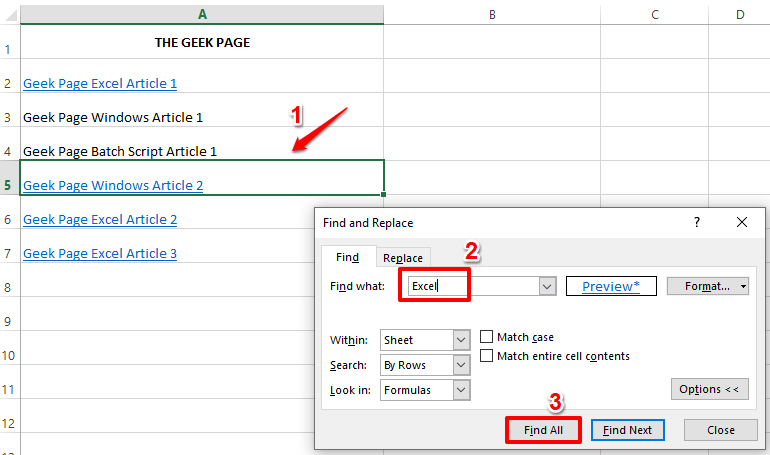This screenshot has width=770, height=455.
Task: Open the Search dropdown showing By Rows
Action: (461, 365)
